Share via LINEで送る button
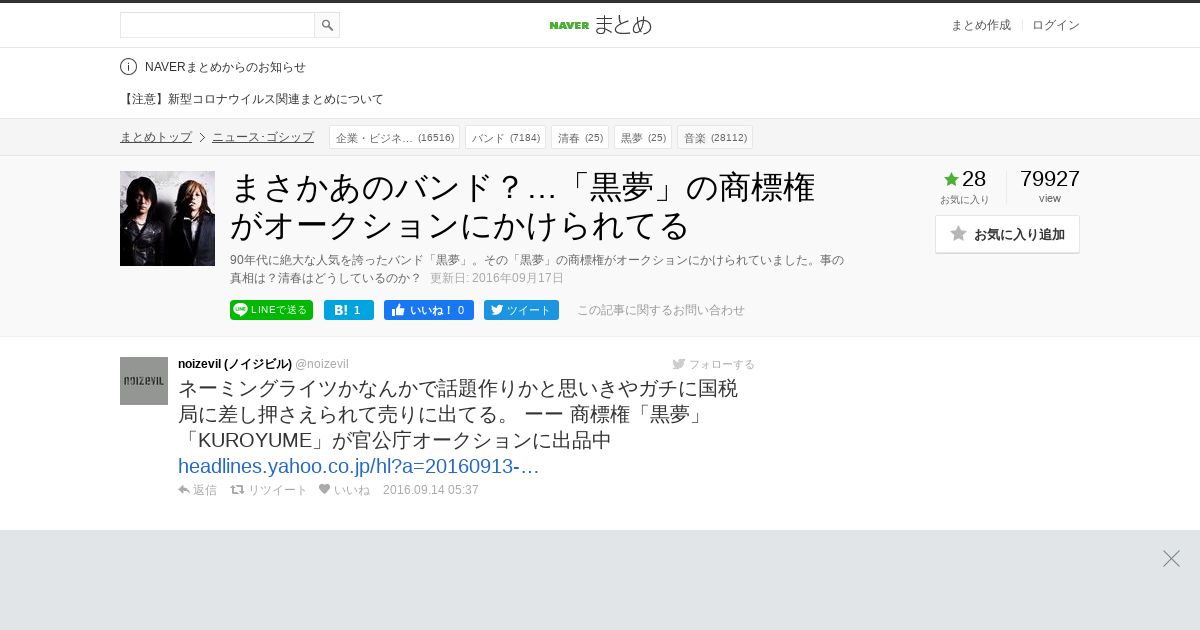The image size is (1200, 630). pos(271,310)
